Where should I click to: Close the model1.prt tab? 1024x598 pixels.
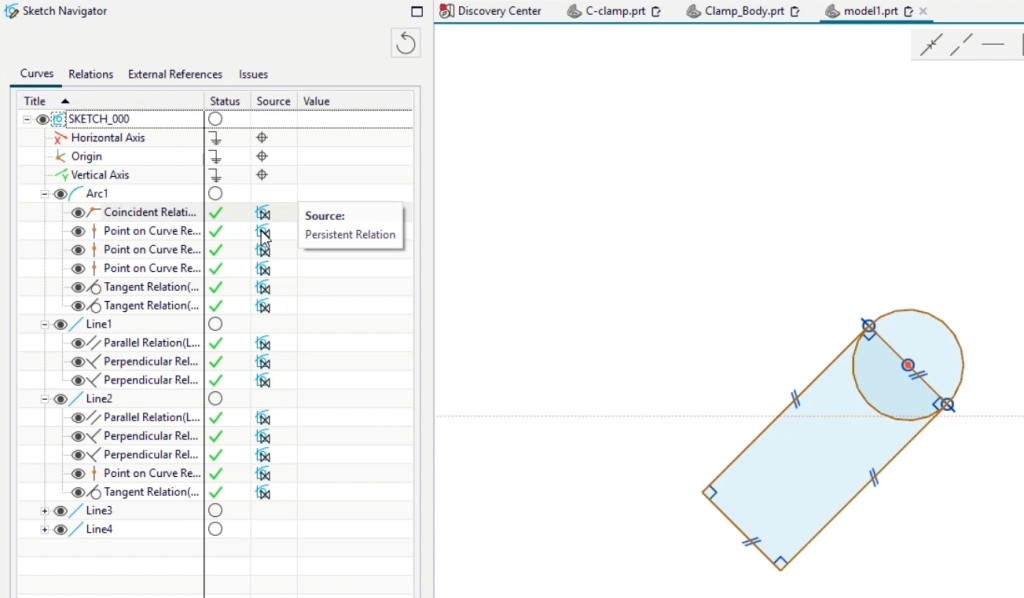click(x=923, y=11)
